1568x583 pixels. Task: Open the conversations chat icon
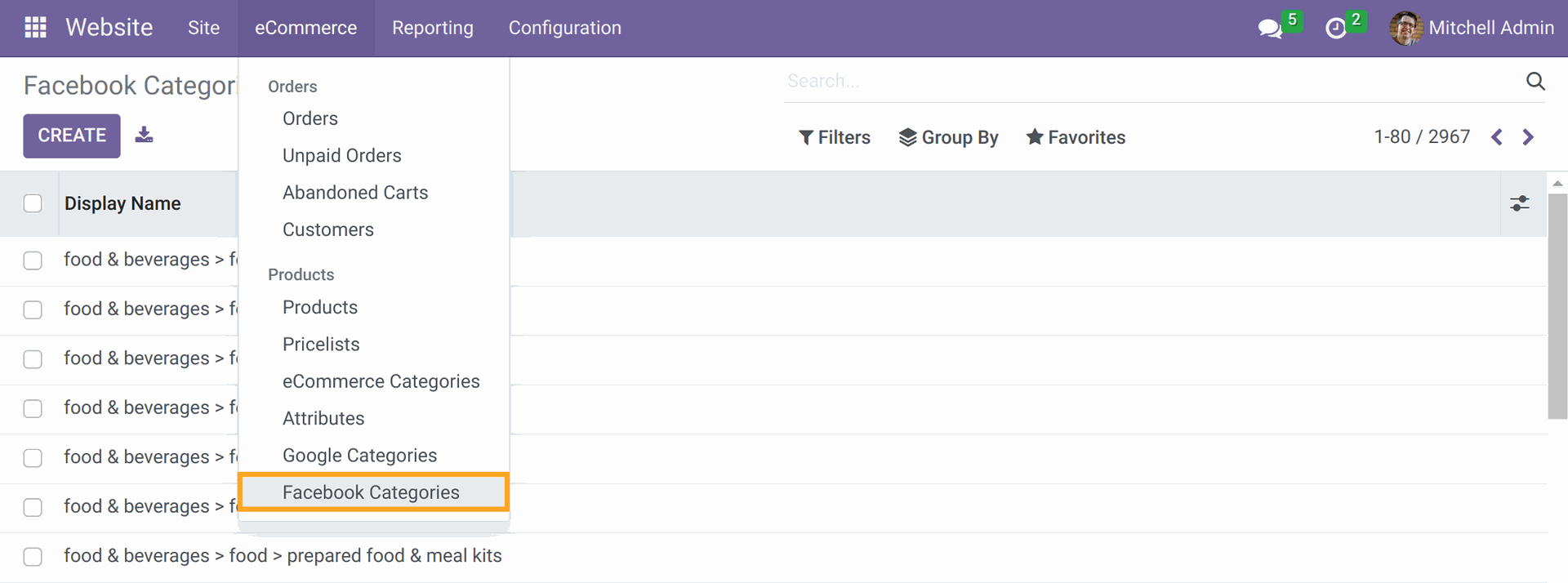(1270, 29)
